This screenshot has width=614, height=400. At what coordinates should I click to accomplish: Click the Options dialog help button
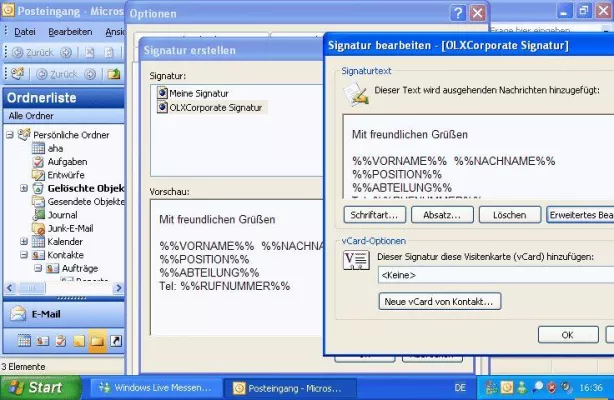tap(457, 13)
